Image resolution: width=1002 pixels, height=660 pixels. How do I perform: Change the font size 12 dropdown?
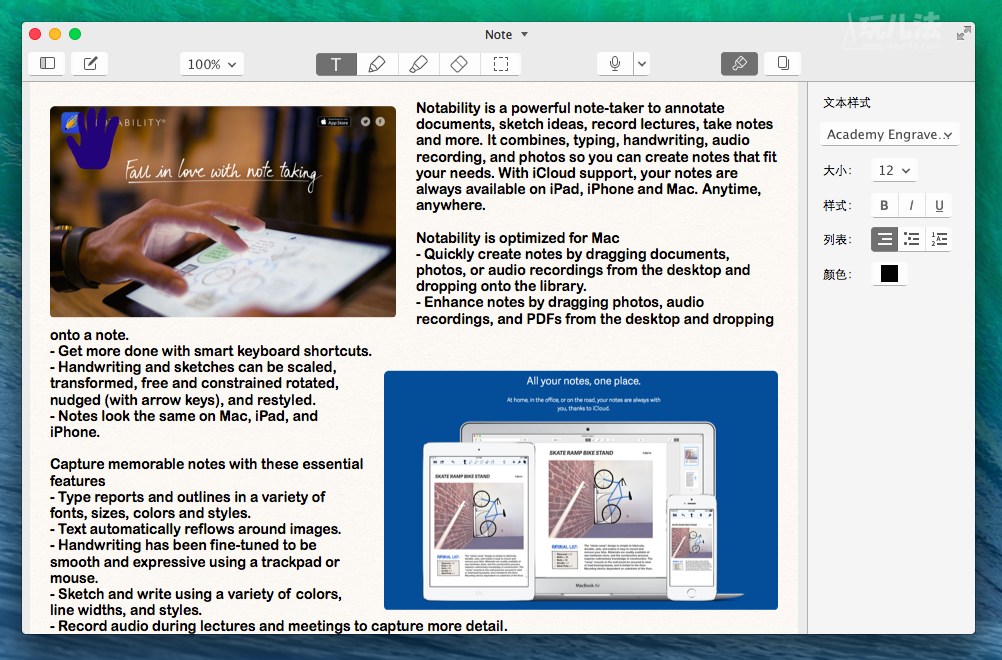pos(893,171)
